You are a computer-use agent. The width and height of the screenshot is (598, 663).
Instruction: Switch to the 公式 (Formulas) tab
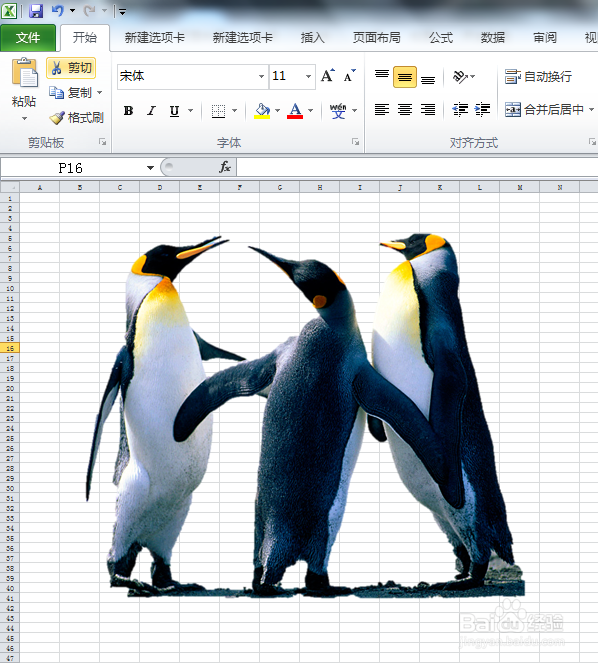pos(441,38)
